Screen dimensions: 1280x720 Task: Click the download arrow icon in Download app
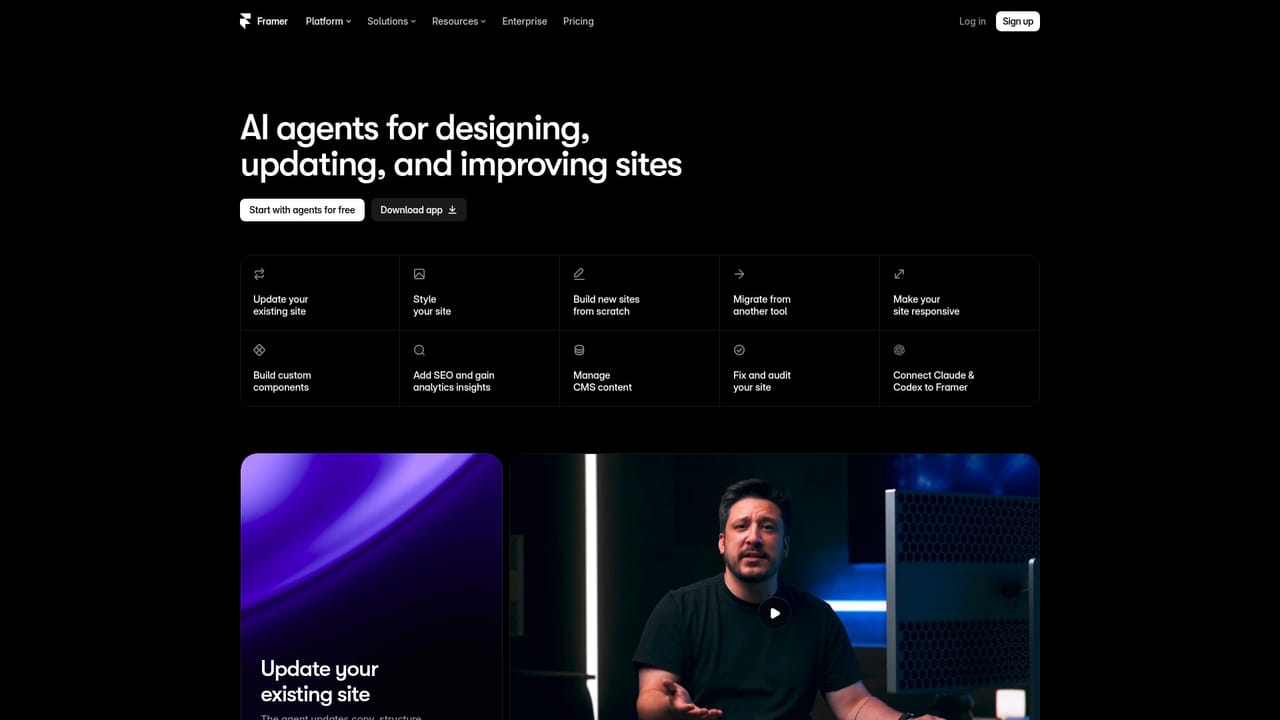pyautogui.click(x=452, y=210)
